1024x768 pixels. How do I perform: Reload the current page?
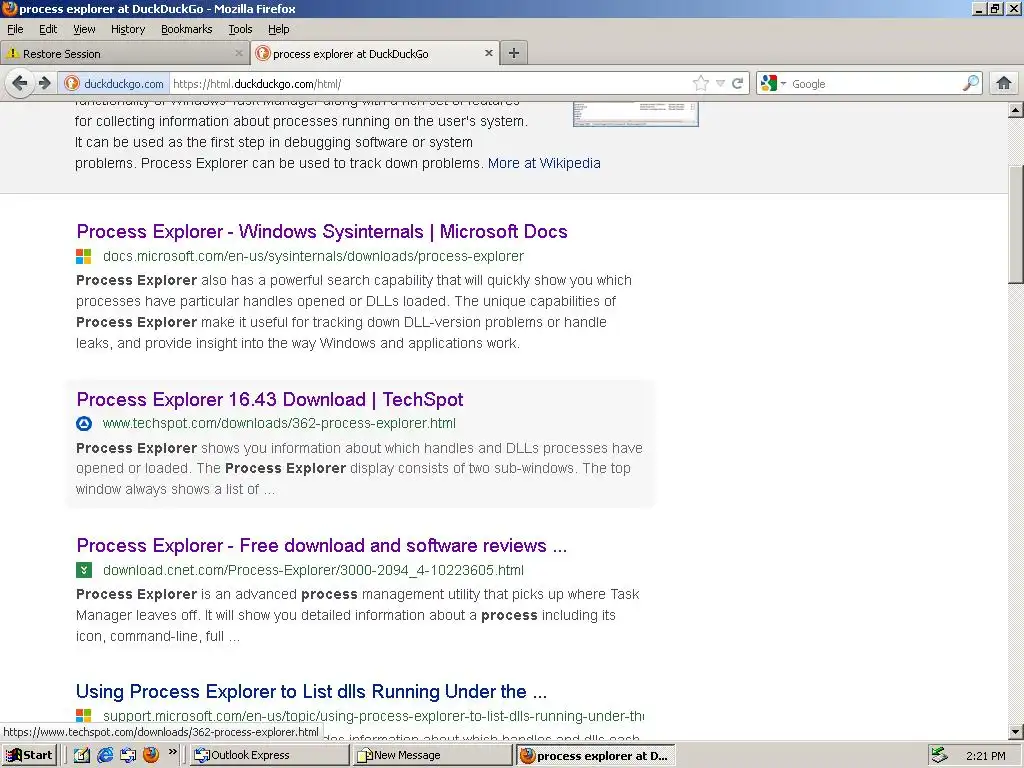[x=737, y=84]
